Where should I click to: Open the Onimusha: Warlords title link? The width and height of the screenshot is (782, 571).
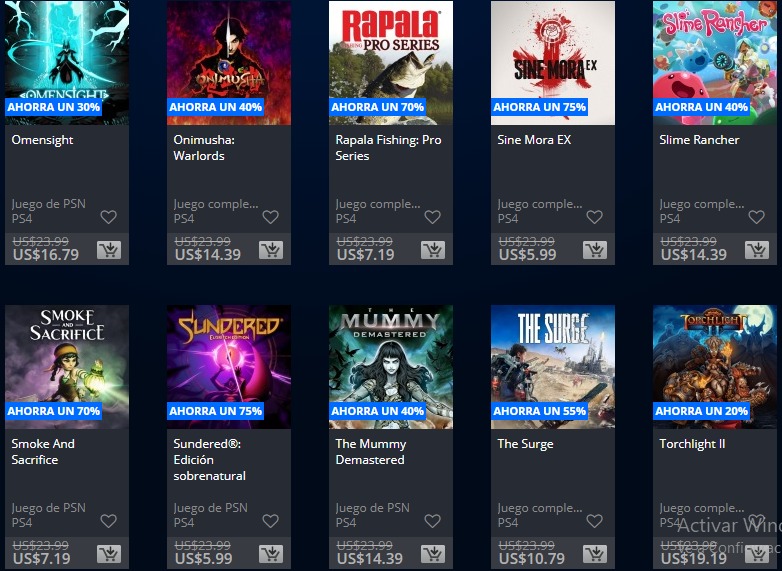pyautogui.click(x=204, y=148)
